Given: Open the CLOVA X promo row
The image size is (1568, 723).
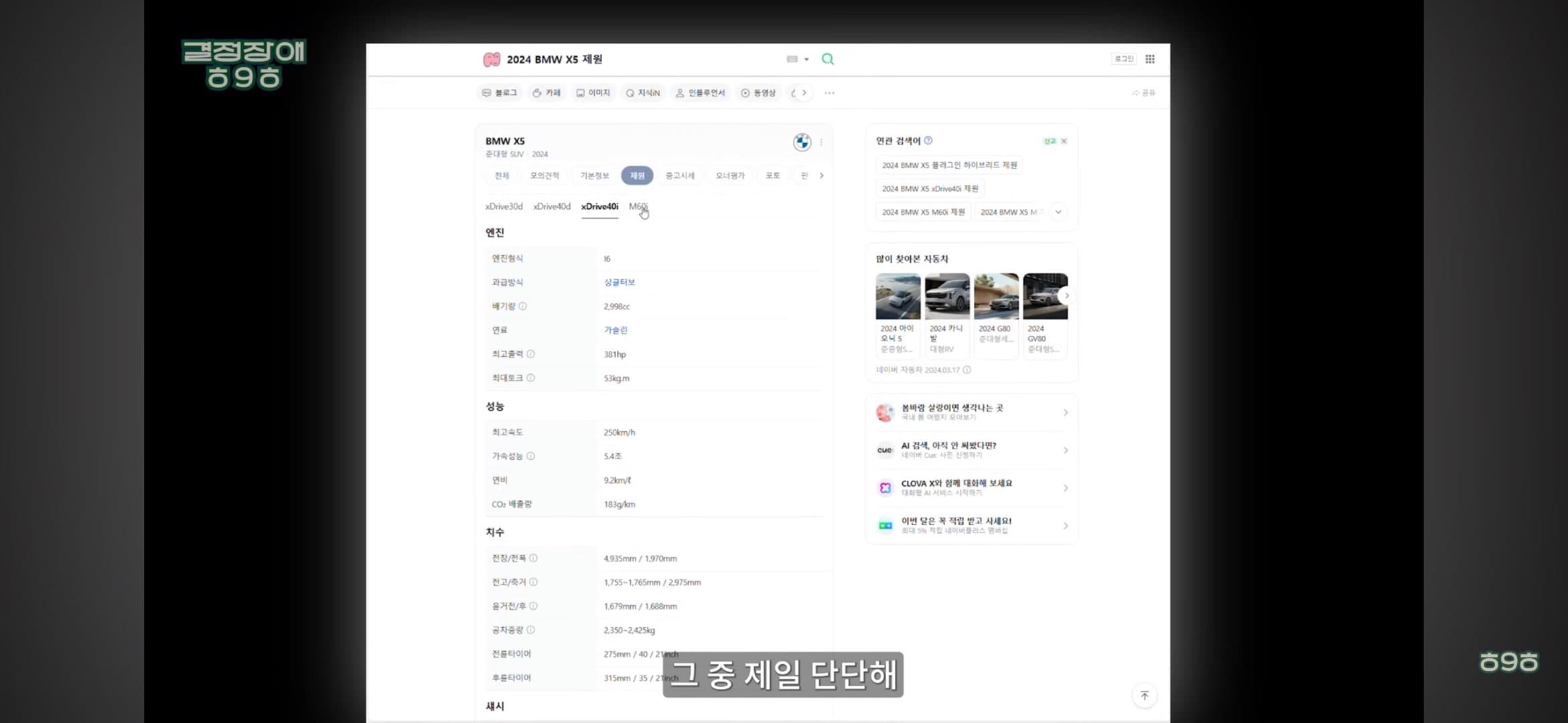Looking at the screenshot, I should 971,488.
